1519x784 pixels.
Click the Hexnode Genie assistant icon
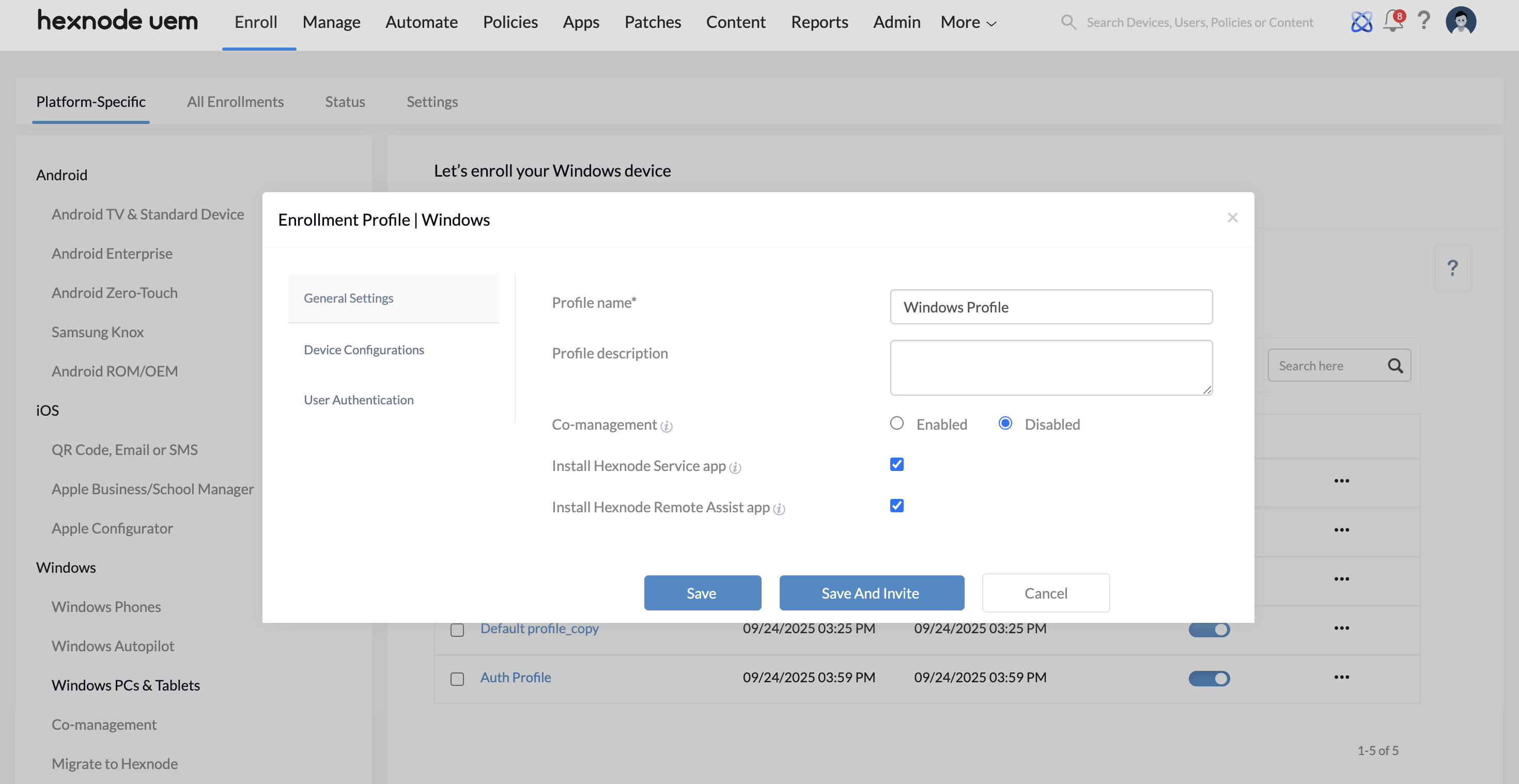click(x=1361, y=22)
